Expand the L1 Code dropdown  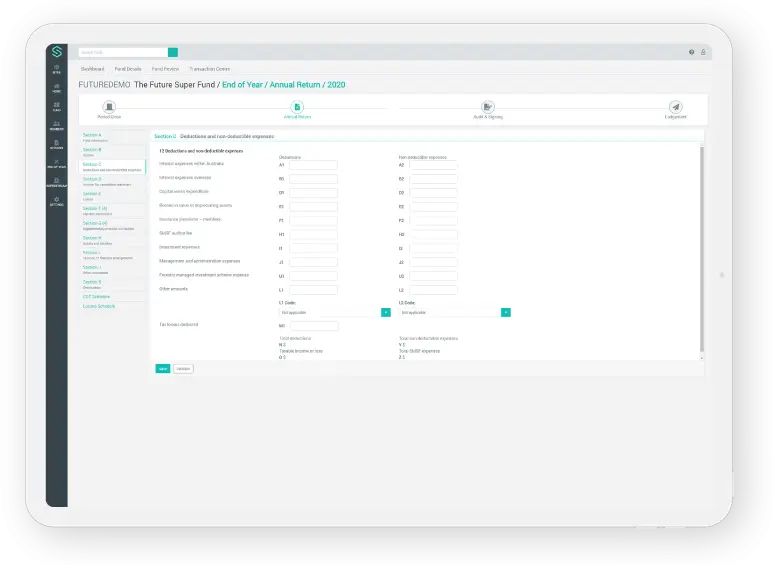pos(386,312)
